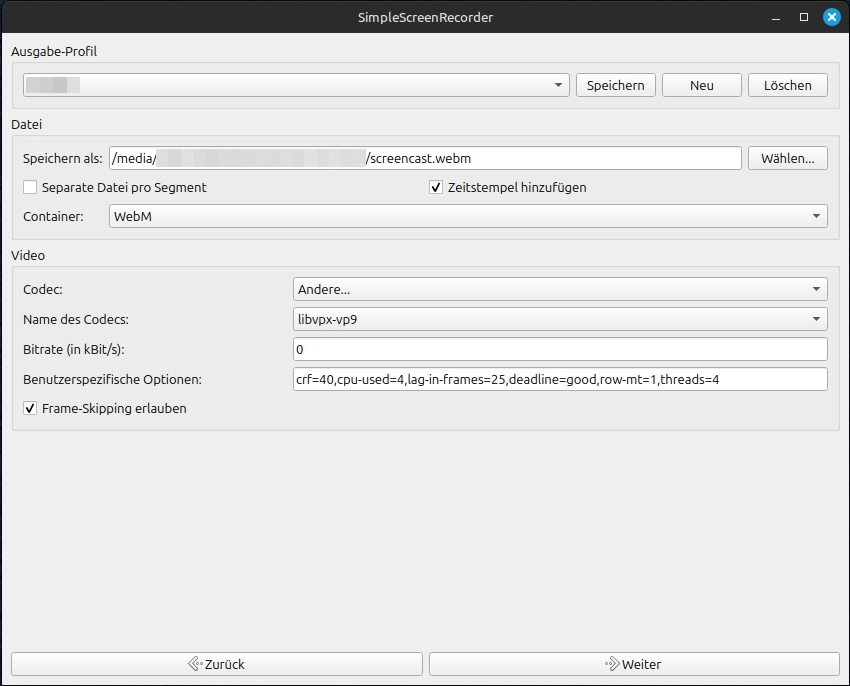
Task: Click the Benutzerspezifische Optionen input field
Action: coord(560,379)
